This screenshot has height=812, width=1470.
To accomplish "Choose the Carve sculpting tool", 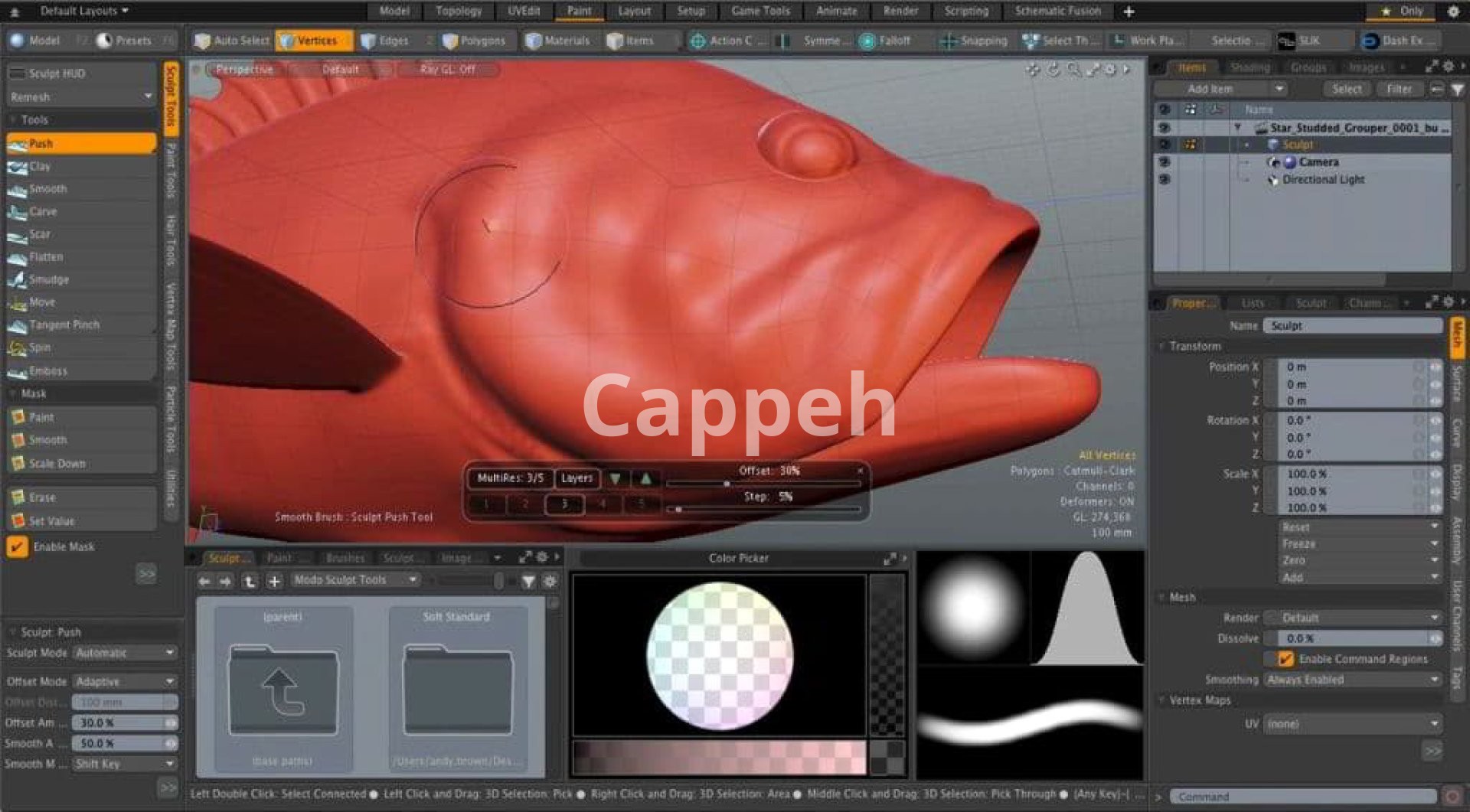I will (x=43, y=212).
